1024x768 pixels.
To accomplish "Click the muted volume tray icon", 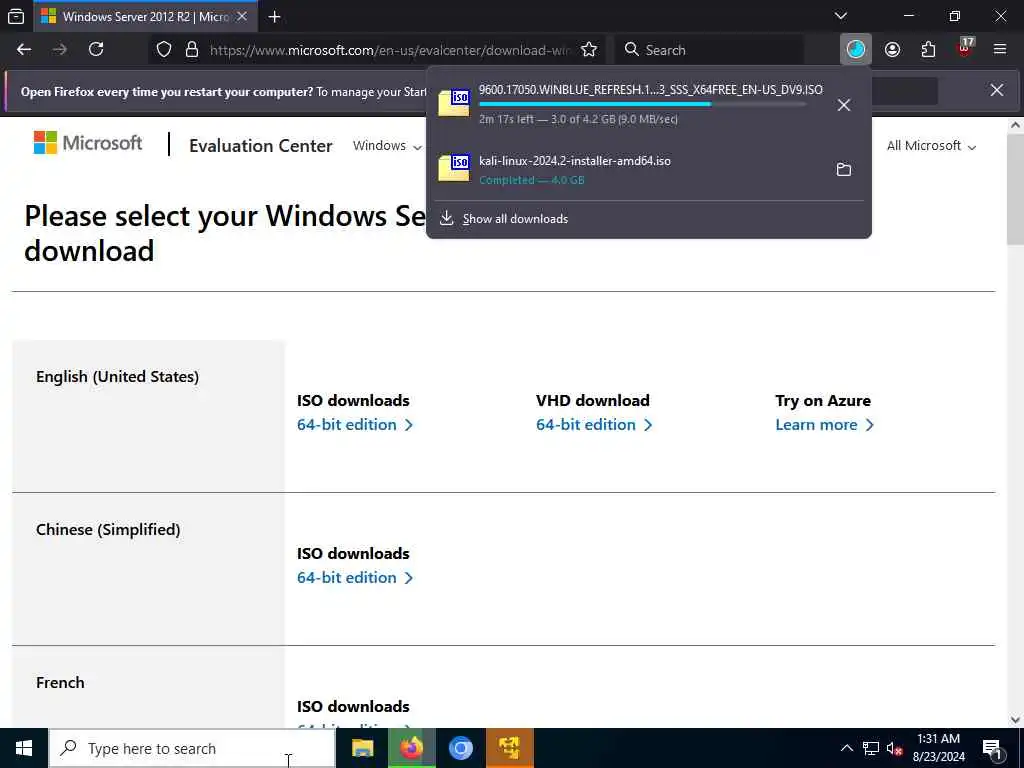I will (x=894, y=748).
